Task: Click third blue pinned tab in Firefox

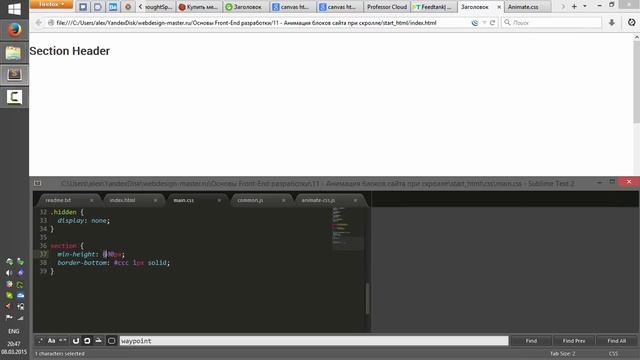Action: pos(113,7)
